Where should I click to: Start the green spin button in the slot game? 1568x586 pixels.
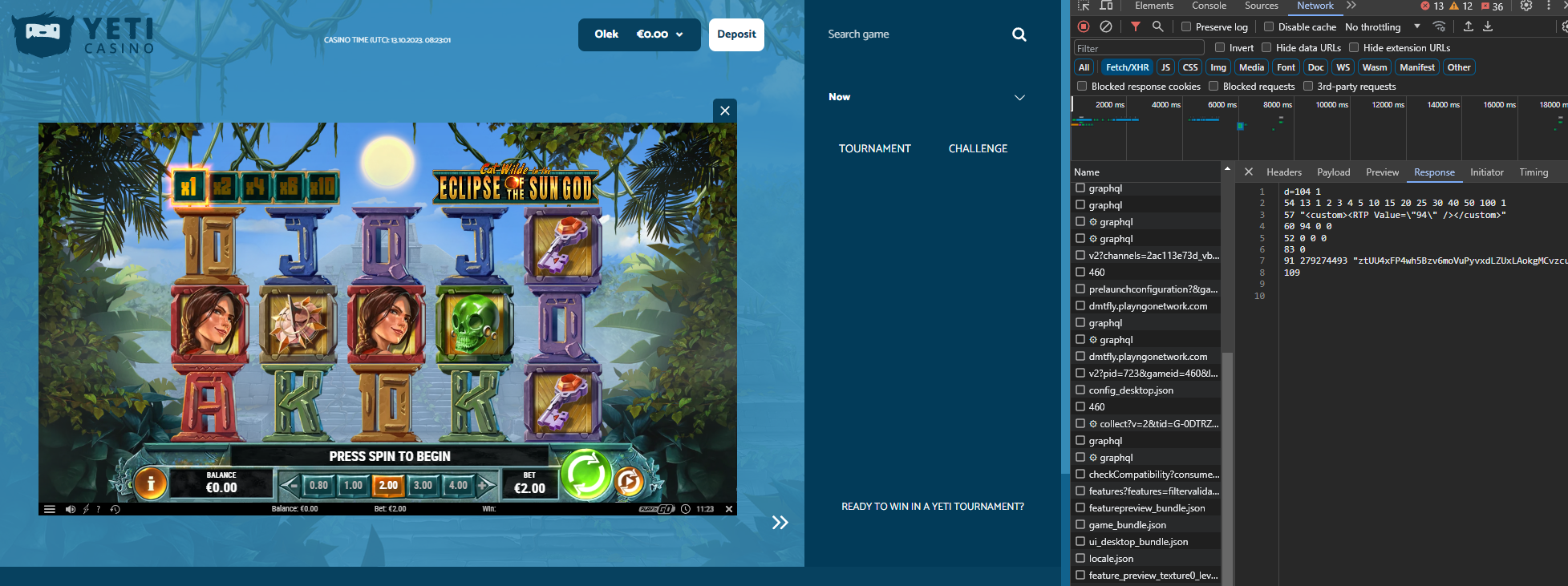[x=586, y=475]
